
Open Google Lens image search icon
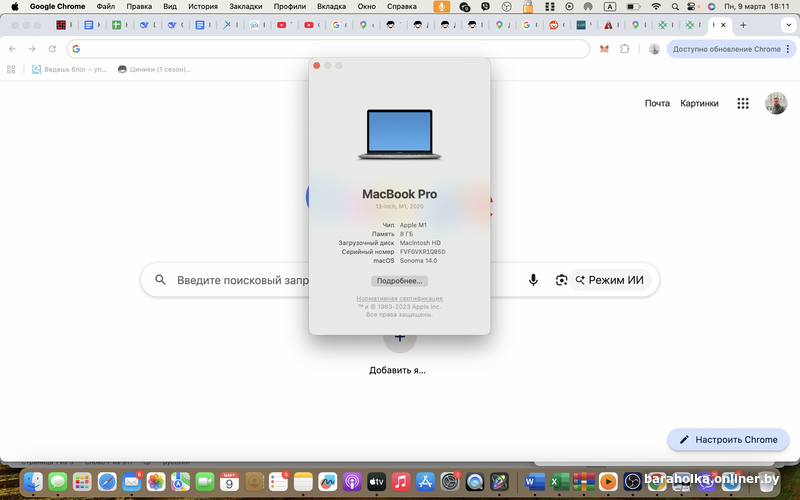(561, 280)
